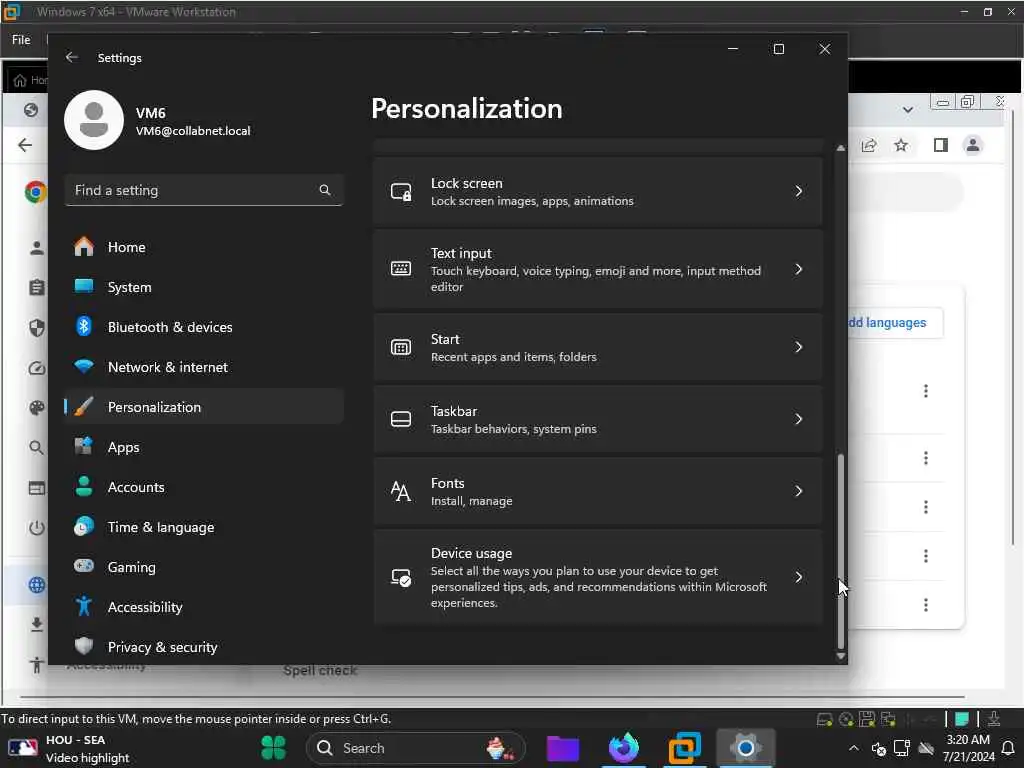
Task: Show hidden system tray icons
Action: click(854, 748)
